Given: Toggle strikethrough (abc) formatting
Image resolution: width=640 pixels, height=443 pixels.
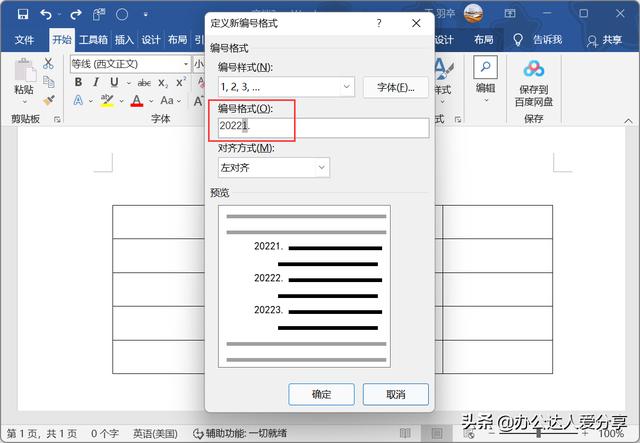Looking at the screenshot, I should click(x=144, y=83).
